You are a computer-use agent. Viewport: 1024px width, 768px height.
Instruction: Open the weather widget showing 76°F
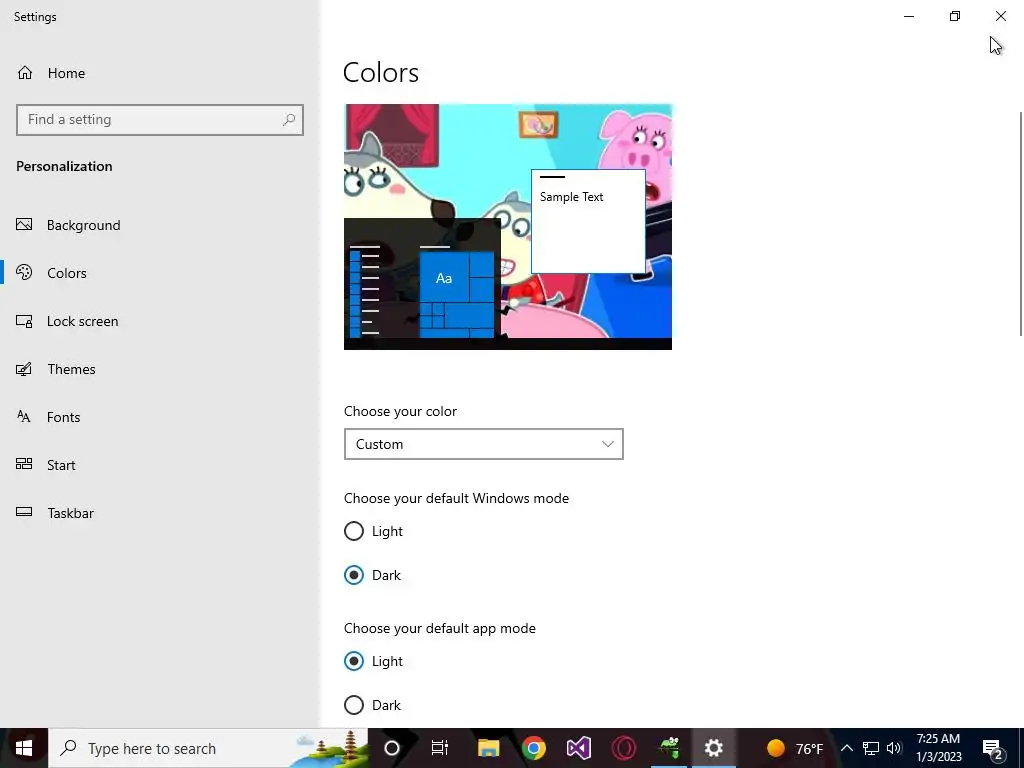tap(794, 748)
